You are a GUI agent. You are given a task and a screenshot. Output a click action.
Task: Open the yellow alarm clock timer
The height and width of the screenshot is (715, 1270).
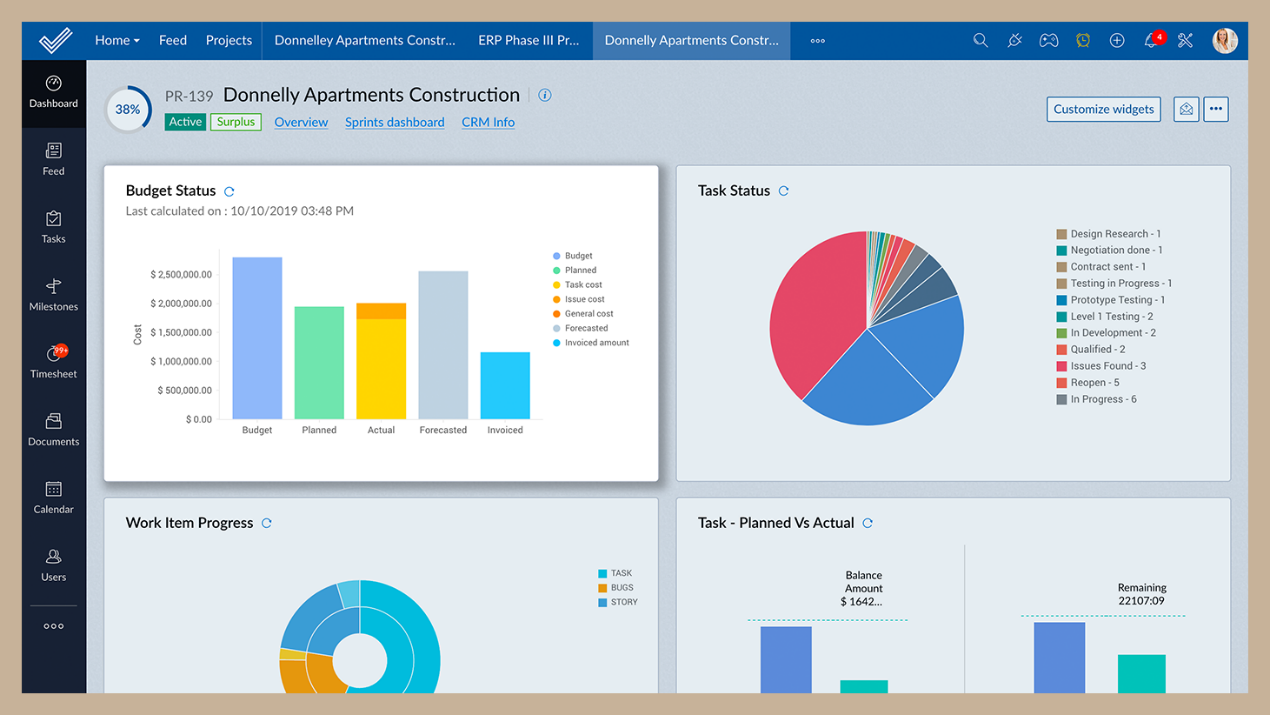pyautogui.click(x=1083, y=41)
